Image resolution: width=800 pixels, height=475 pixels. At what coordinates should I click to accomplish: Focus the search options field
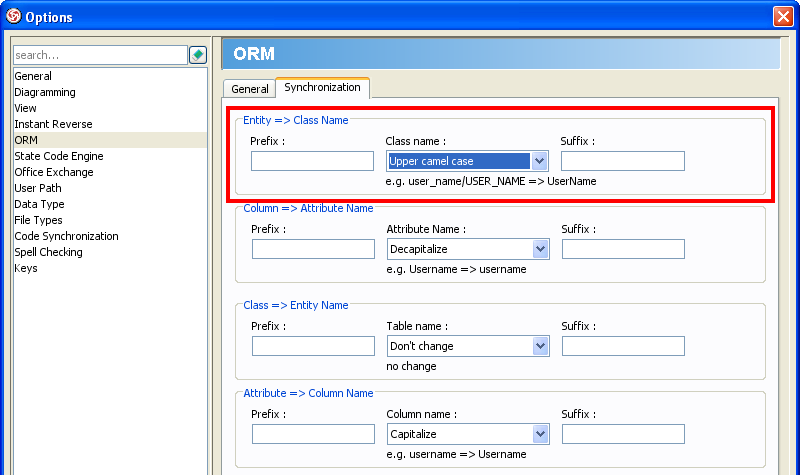(x=101, y=55)
